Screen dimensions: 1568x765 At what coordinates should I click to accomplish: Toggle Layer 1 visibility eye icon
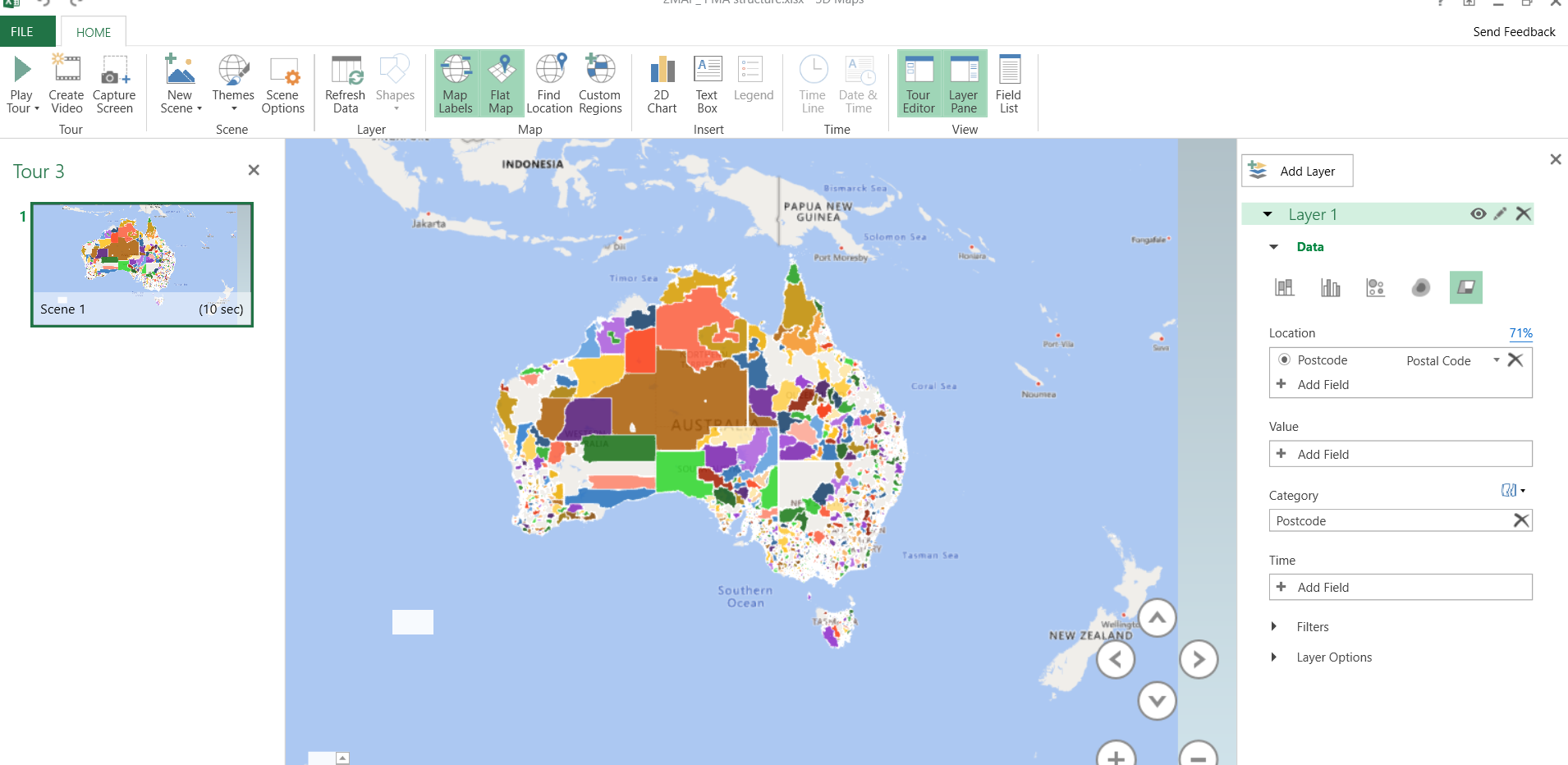[x=1478, y=213]
